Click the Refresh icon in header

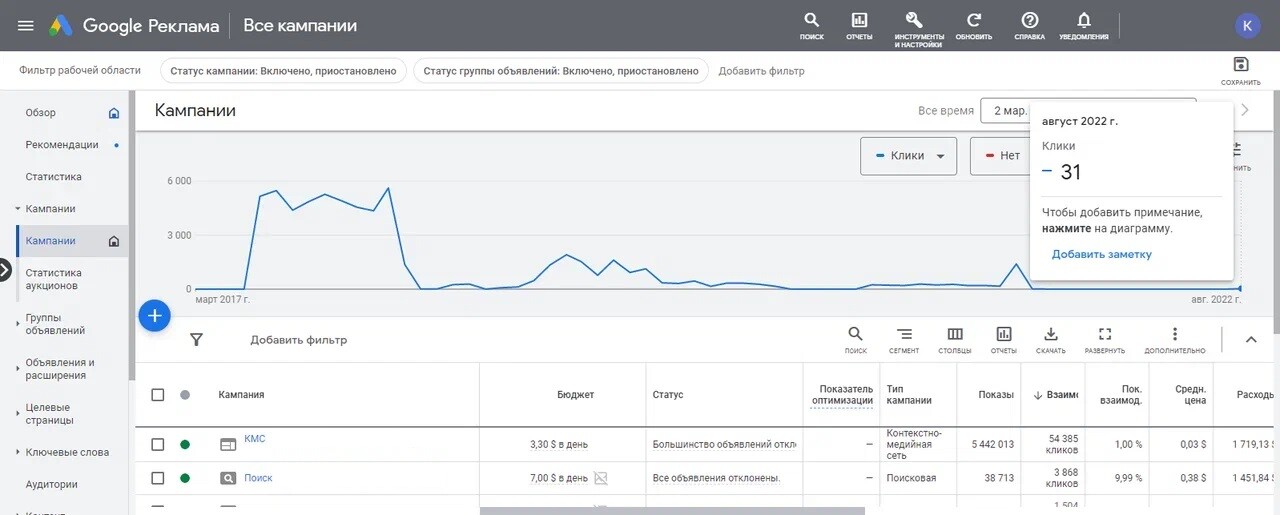(x=973, y=21)
